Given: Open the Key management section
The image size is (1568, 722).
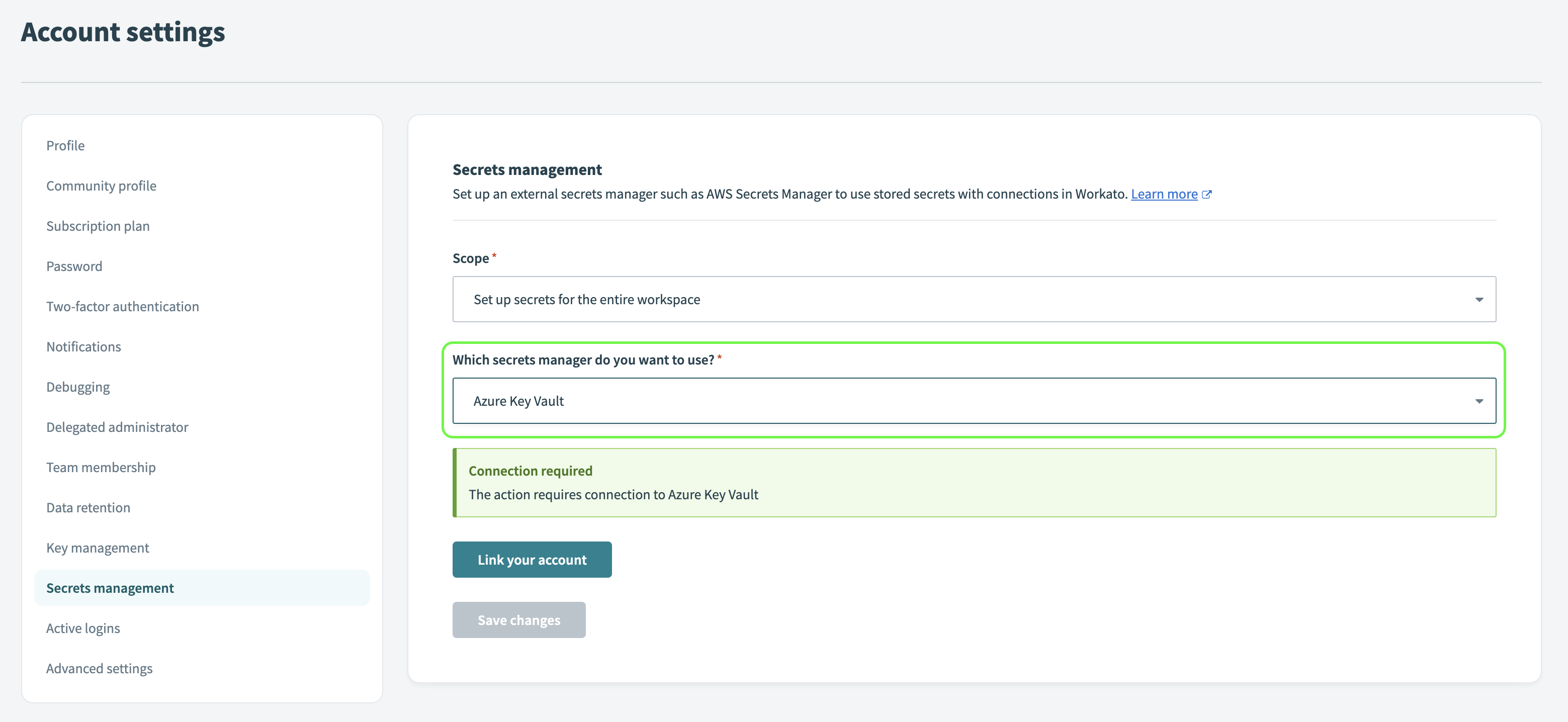Looking at the screenshot, I should tap(98, 548).
